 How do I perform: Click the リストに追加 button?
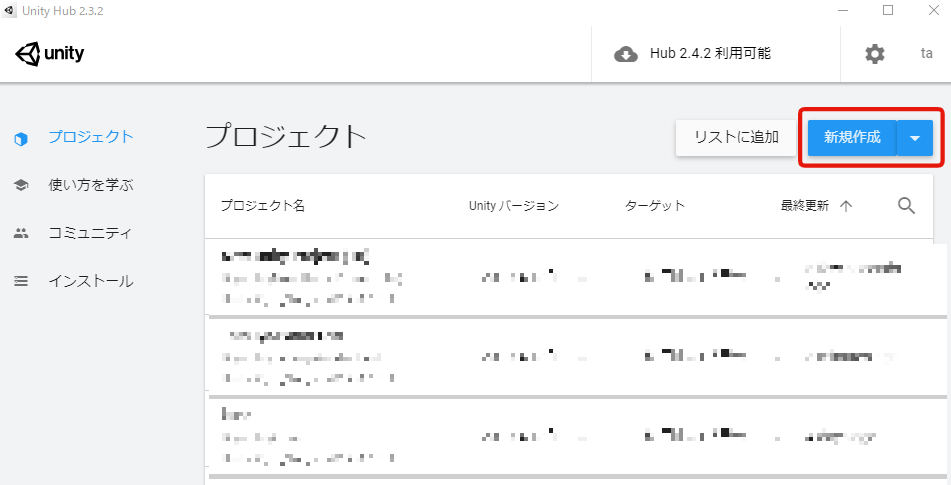[736, 138]
